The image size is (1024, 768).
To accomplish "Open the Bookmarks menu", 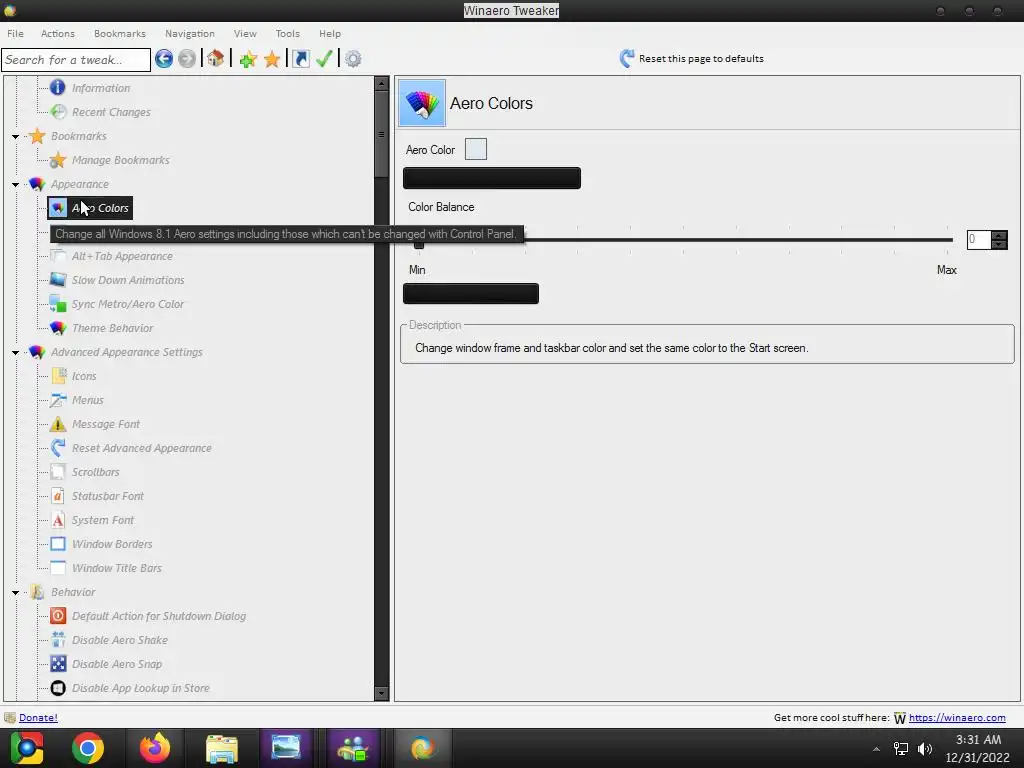I will [120, 33].
